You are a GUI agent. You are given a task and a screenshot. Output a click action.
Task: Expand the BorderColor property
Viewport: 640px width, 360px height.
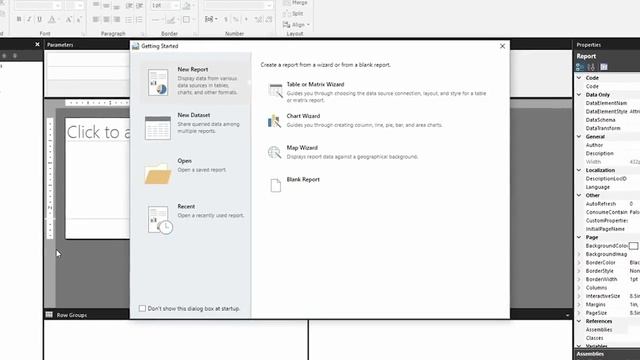[x=579, y=262]
